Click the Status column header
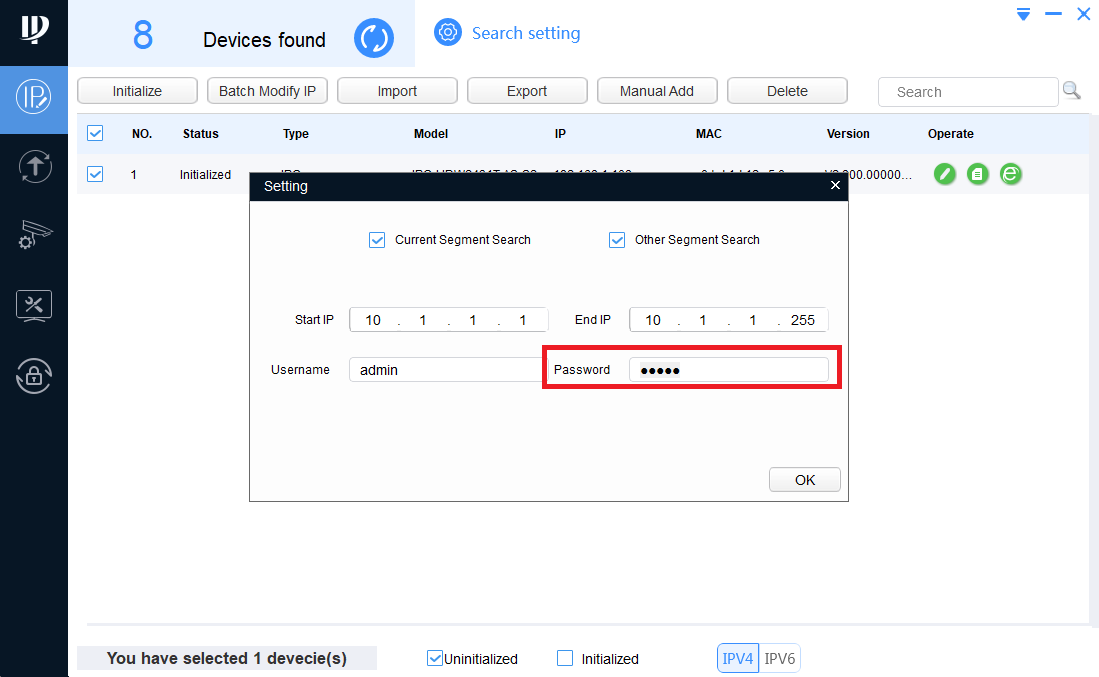Image resolution: width=1099 pixels, height=677 pixels. 200,133
